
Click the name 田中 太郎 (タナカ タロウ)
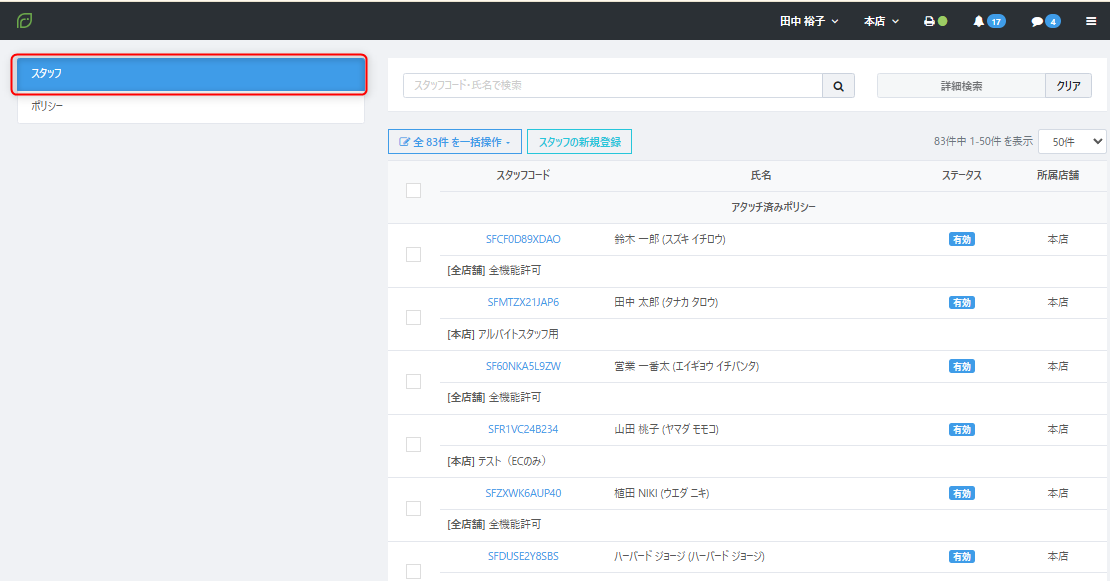point(666,302)
